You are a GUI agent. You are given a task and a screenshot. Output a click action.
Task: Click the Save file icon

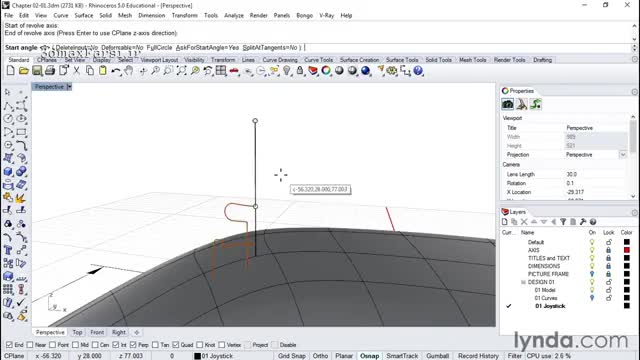coord(37,71)
